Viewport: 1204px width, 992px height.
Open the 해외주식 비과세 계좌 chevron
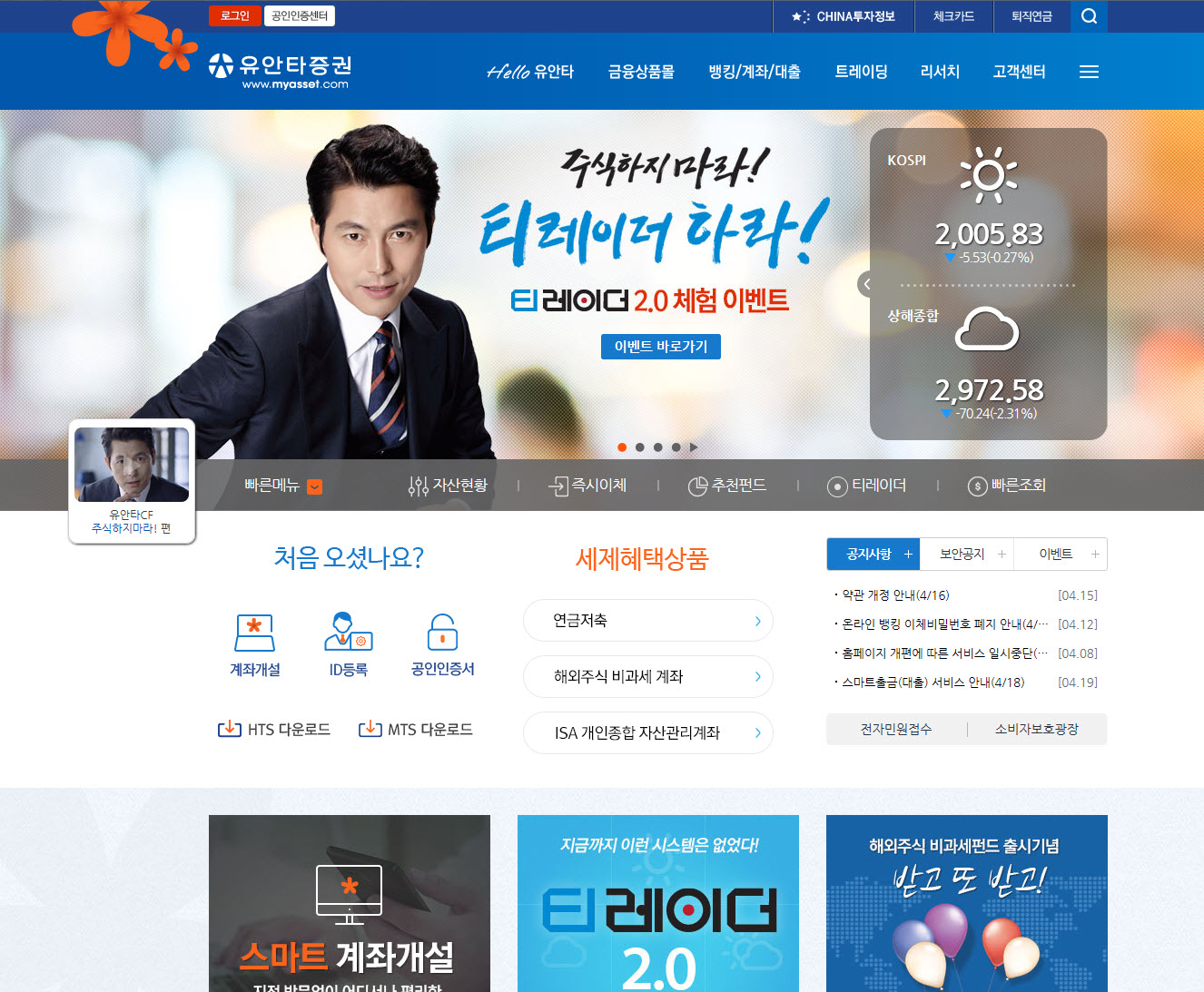pyautogui.click(x=758, y=676)
